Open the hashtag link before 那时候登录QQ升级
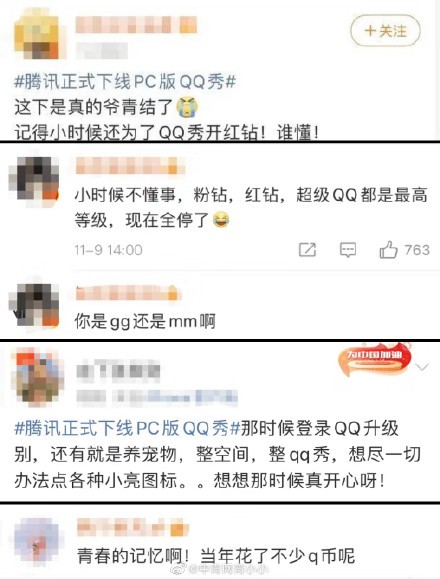 pyautogui.click(x=127, y=429)
